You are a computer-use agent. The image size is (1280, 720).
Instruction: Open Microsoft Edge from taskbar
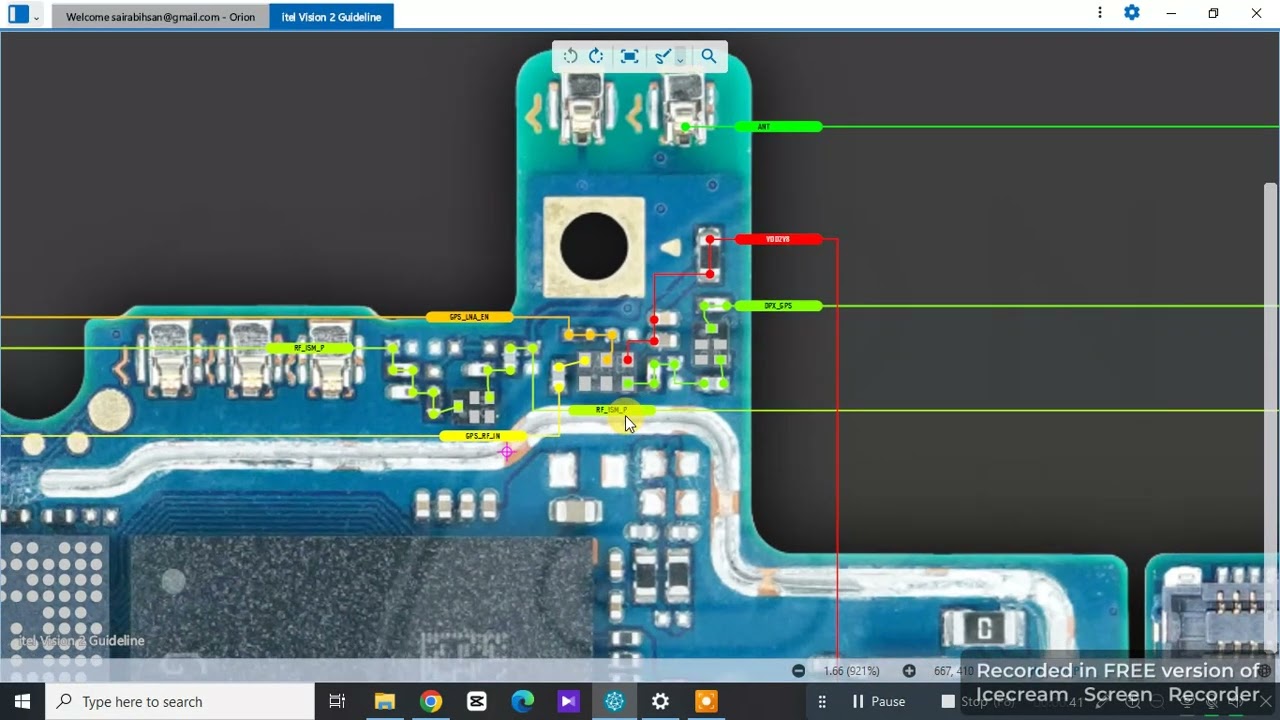523,701
